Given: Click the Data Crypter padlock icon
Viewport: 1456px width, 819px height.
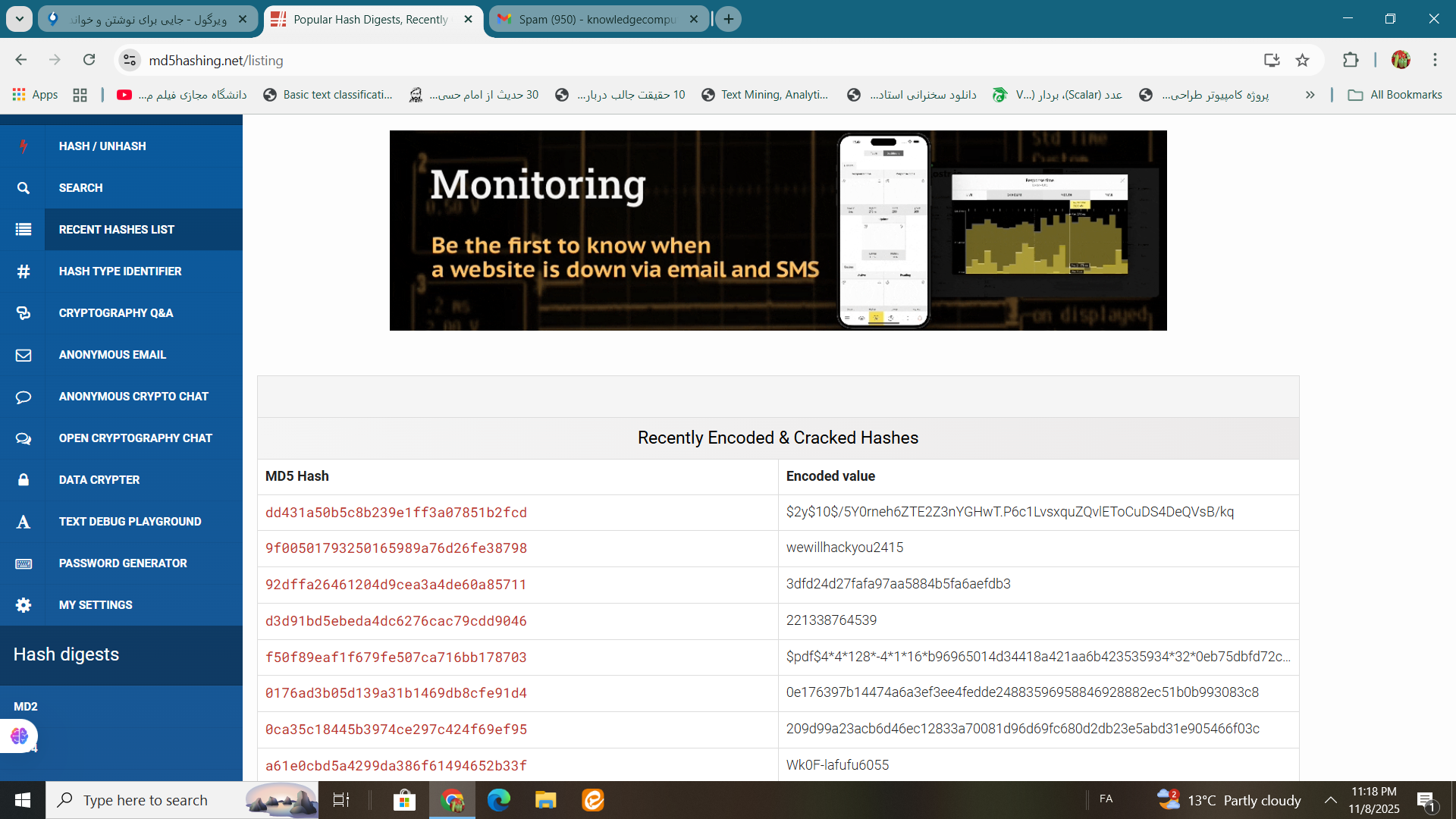Looking at the screenshot, I should click(24, 480).
